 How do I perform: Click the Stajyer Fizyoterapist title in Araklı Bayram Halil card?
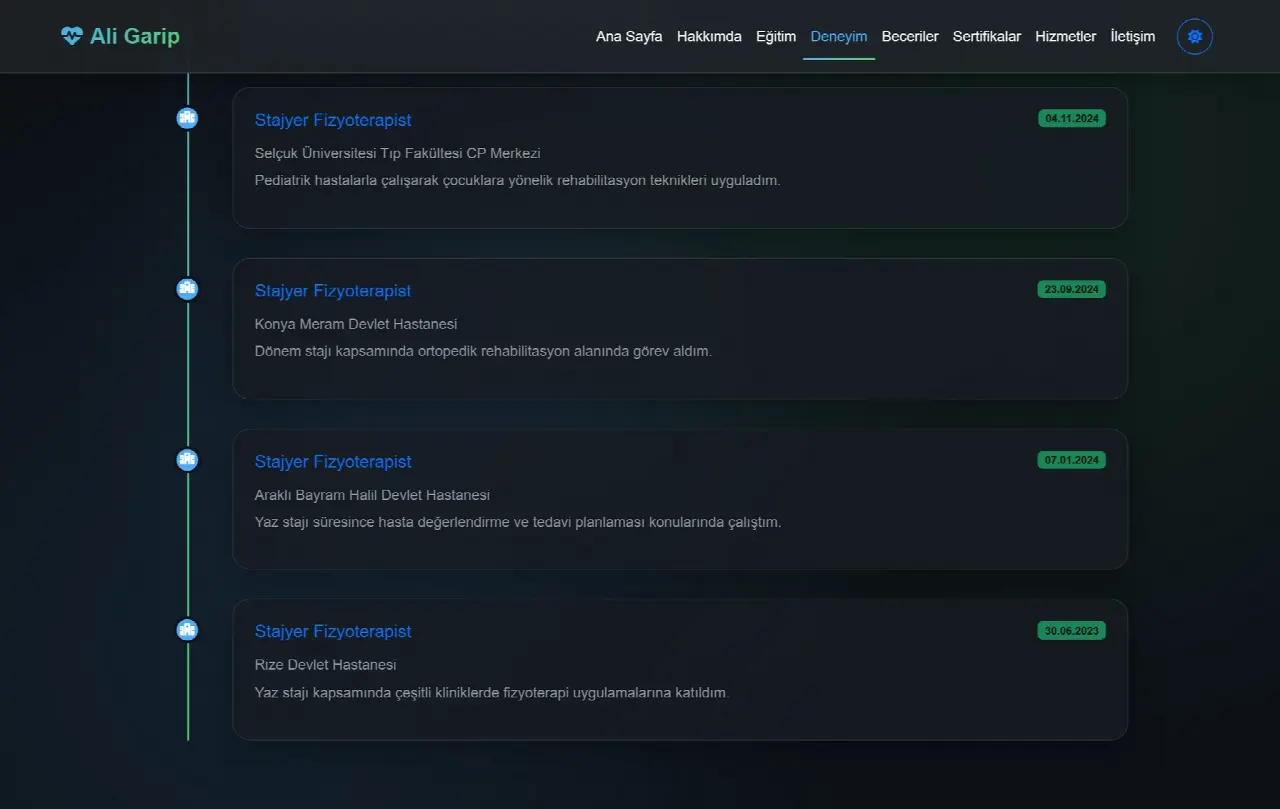pyautogui.click(x=333, y=462)
